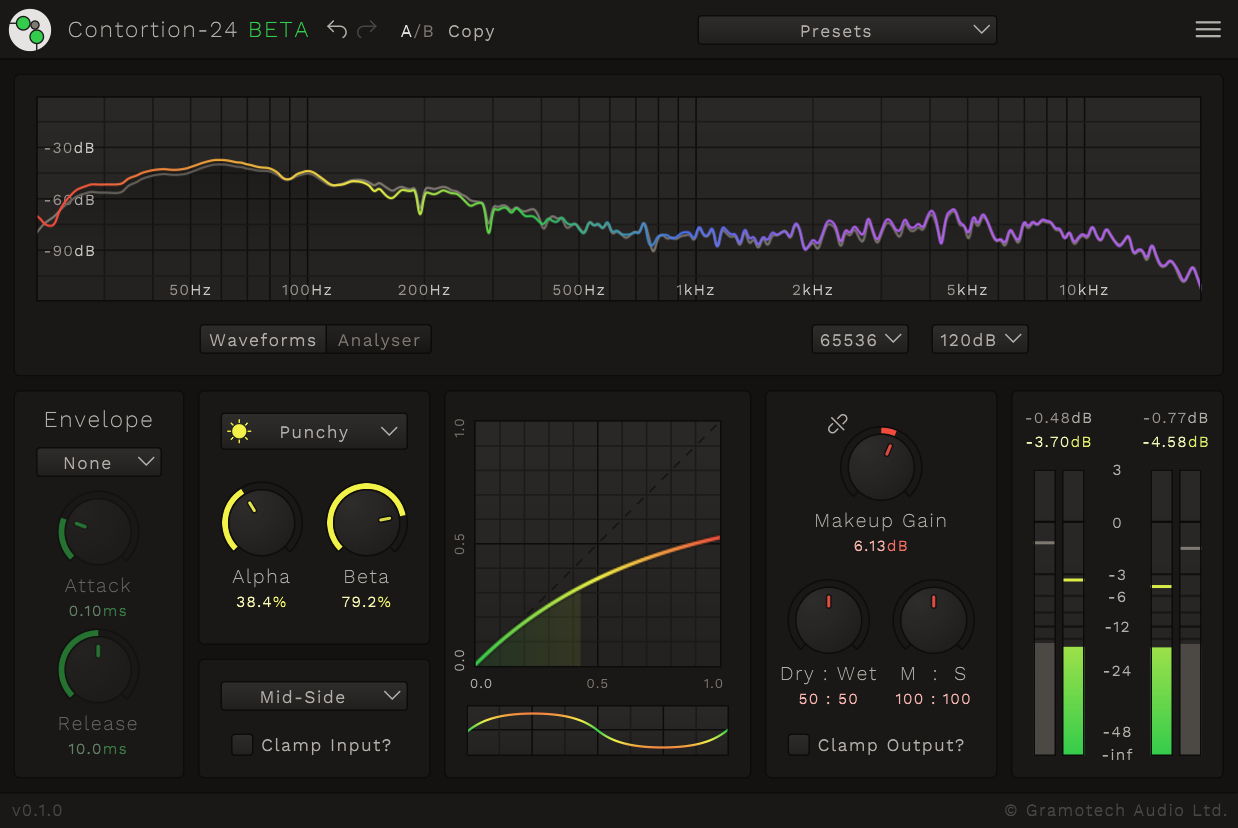The width and height of the screenshot is (1238, 828).
Task: Switch to the Analyser tab
Action: 379,340
